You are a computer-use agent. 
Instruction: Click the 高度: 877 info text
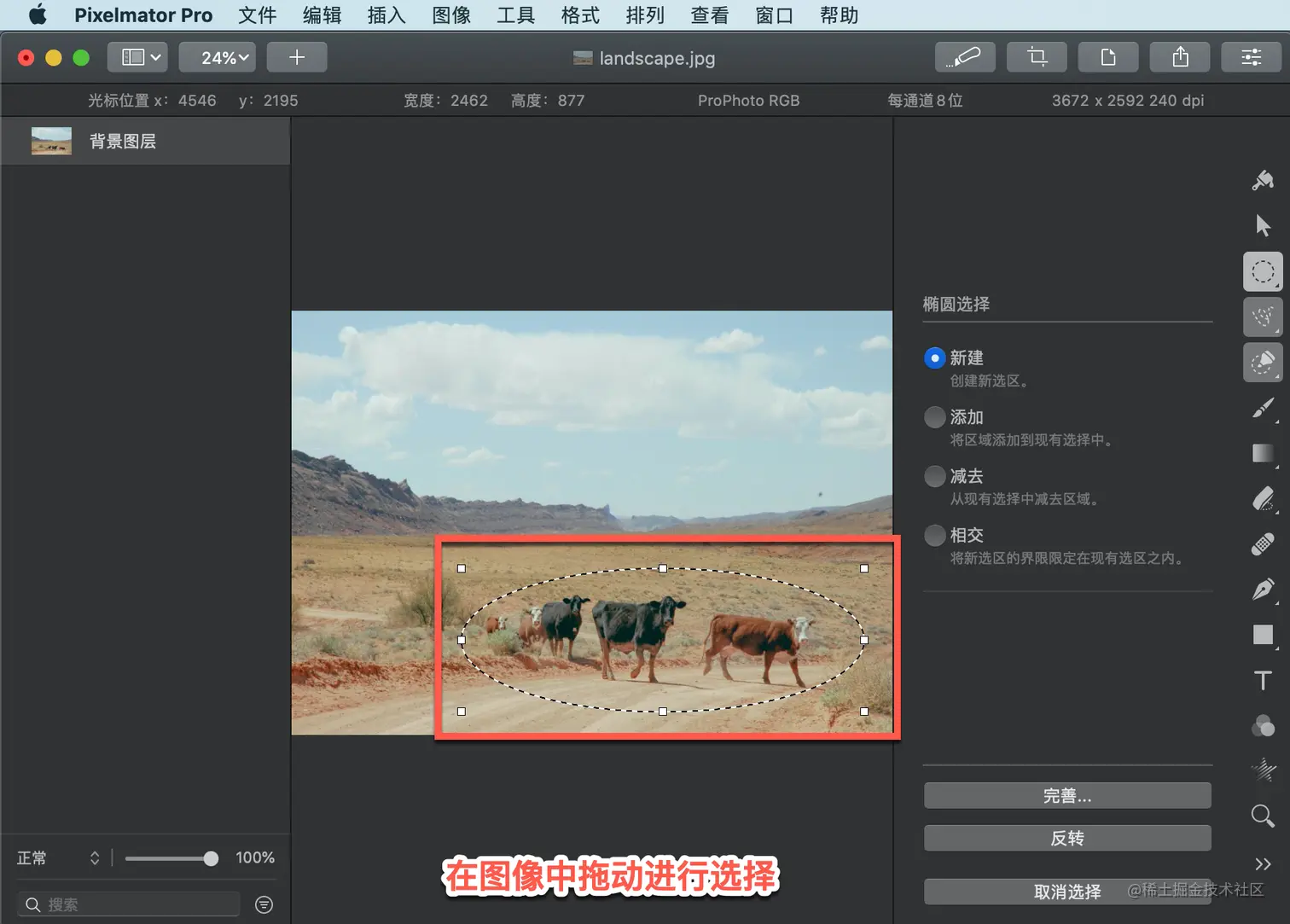548,101
